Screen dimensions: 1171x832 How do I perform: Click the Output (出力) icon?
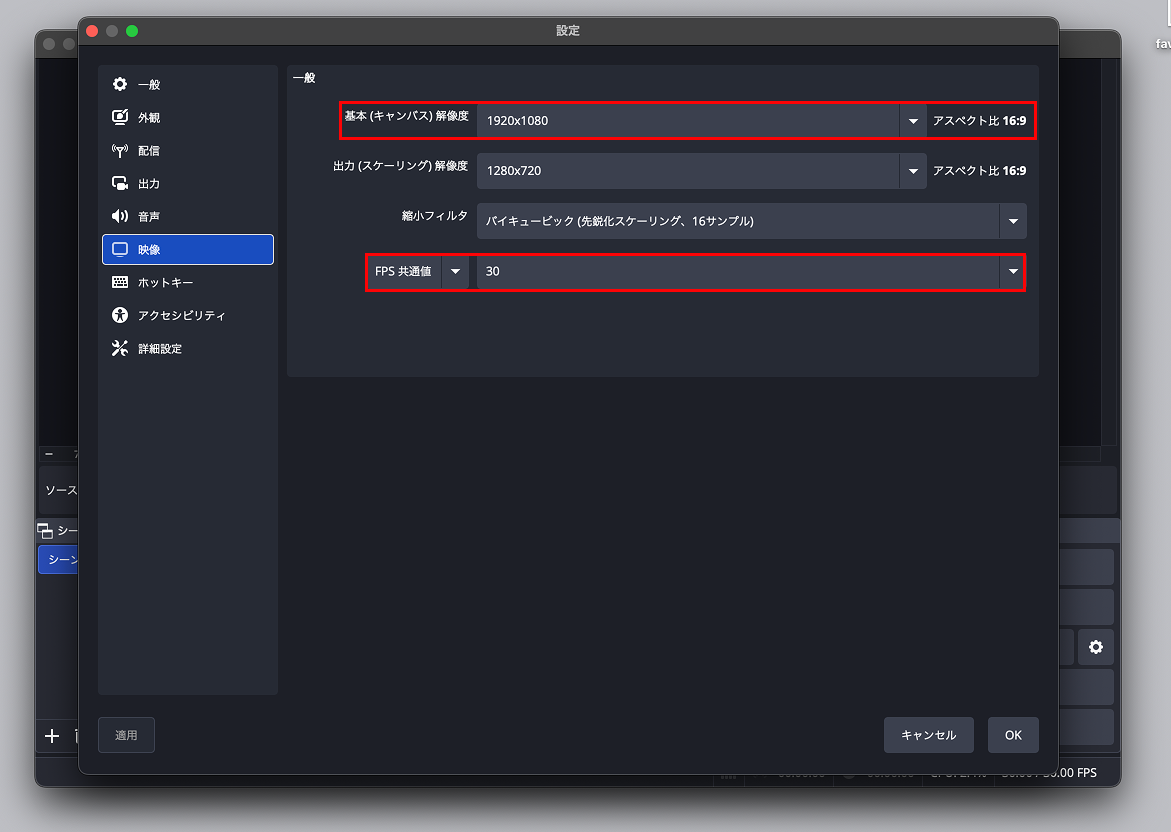pyautogui.click(x=120, y=184)
